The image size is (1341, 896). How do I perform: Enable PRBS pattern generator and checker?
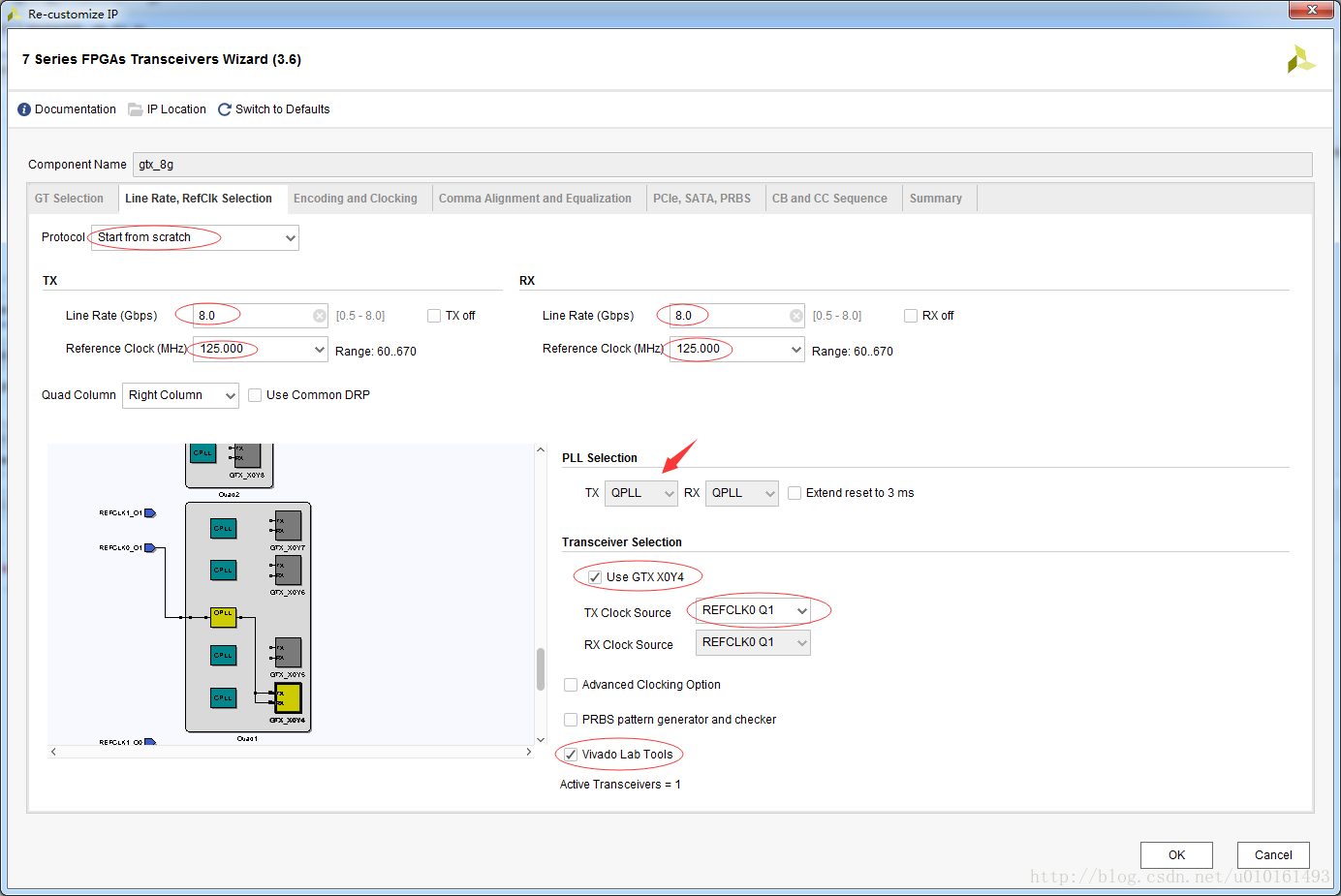tap(571, 720)
